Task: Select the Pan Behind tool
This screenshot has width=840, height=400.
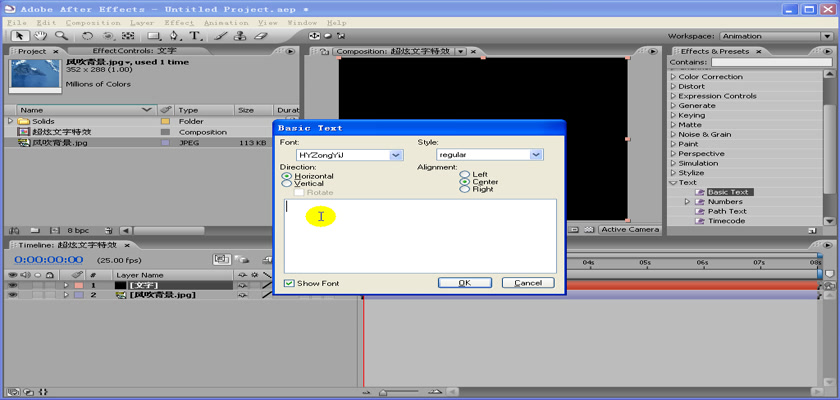Action: [x=128, y=36]
